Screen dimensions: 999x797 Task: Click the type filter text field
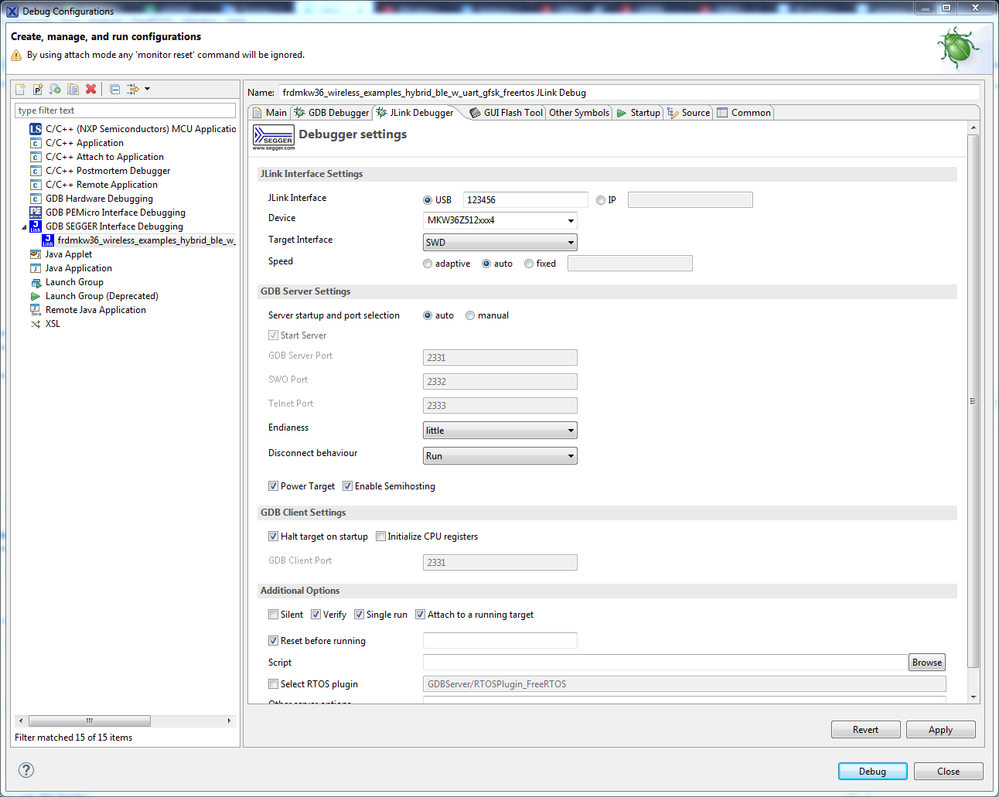[x=125, y=111]
